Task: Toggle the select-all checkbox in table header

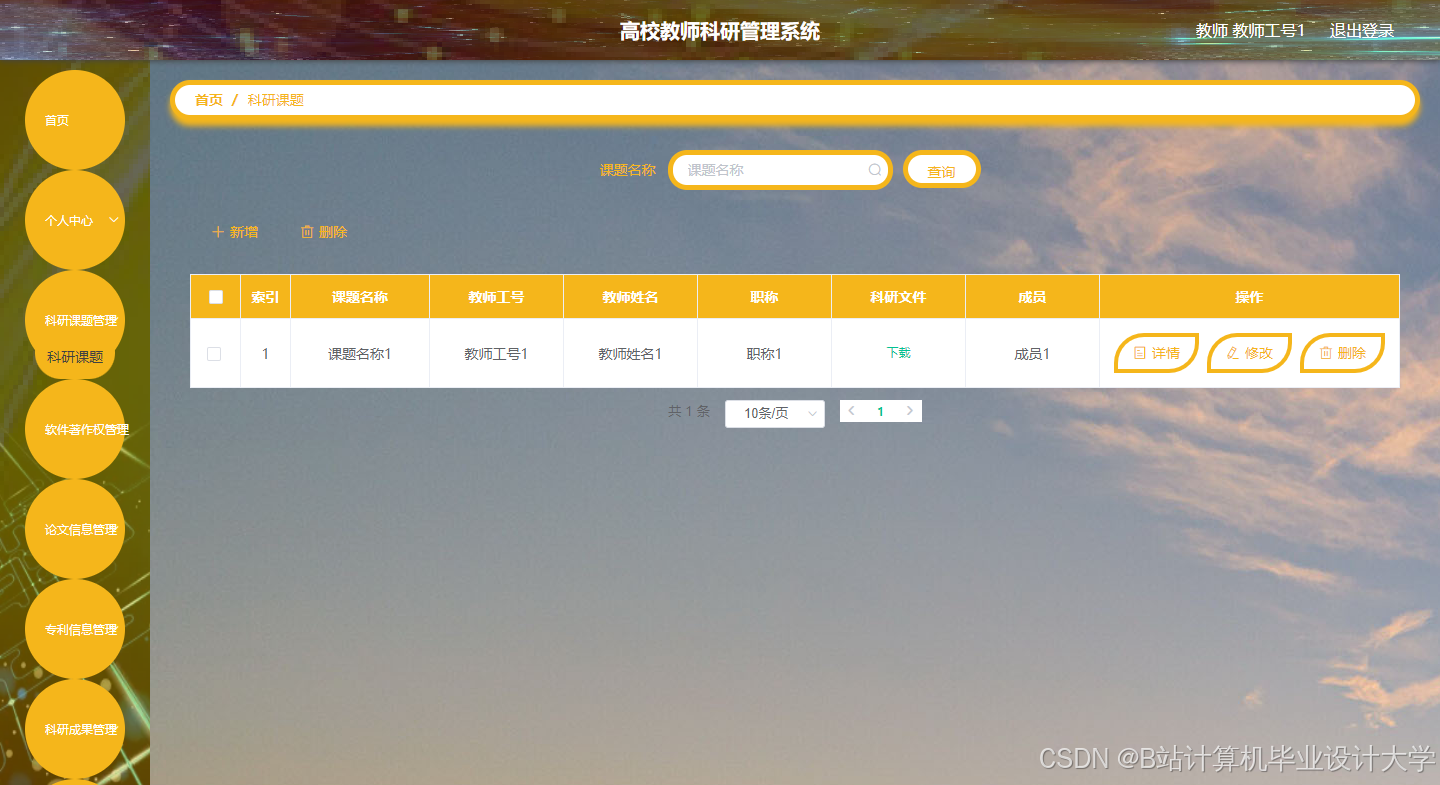Action: point(216,297)
